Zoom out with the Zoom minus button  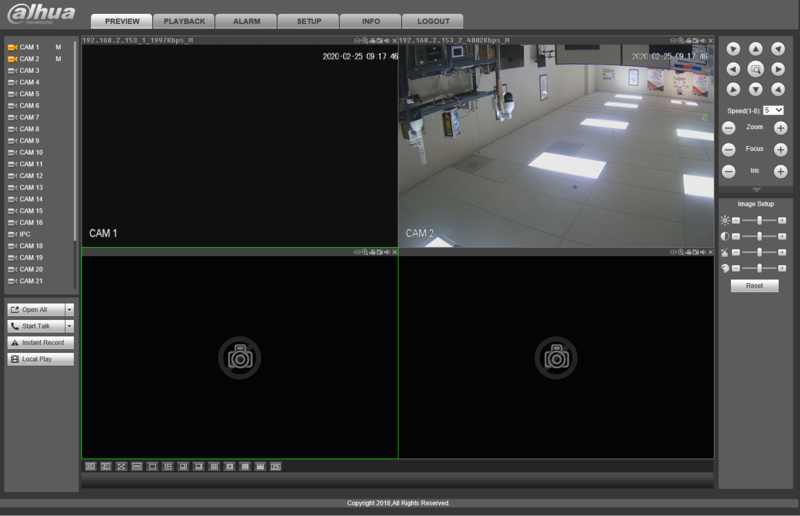coord(729,128)
